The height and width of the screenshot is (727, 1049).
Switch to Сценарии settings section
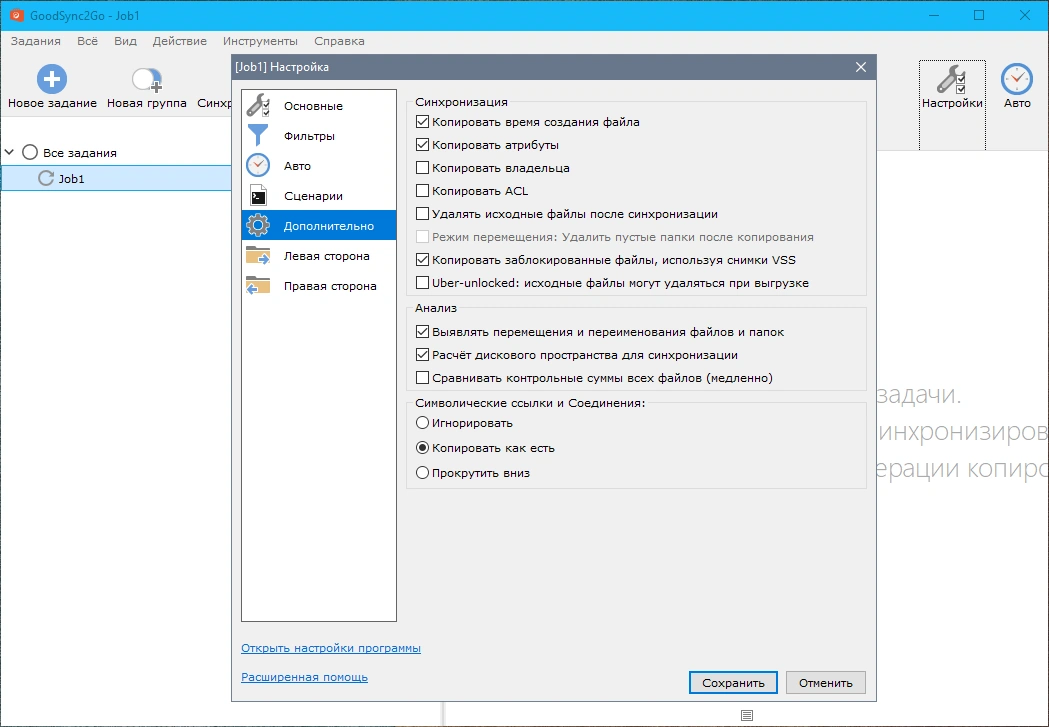(x=319, y=195)
